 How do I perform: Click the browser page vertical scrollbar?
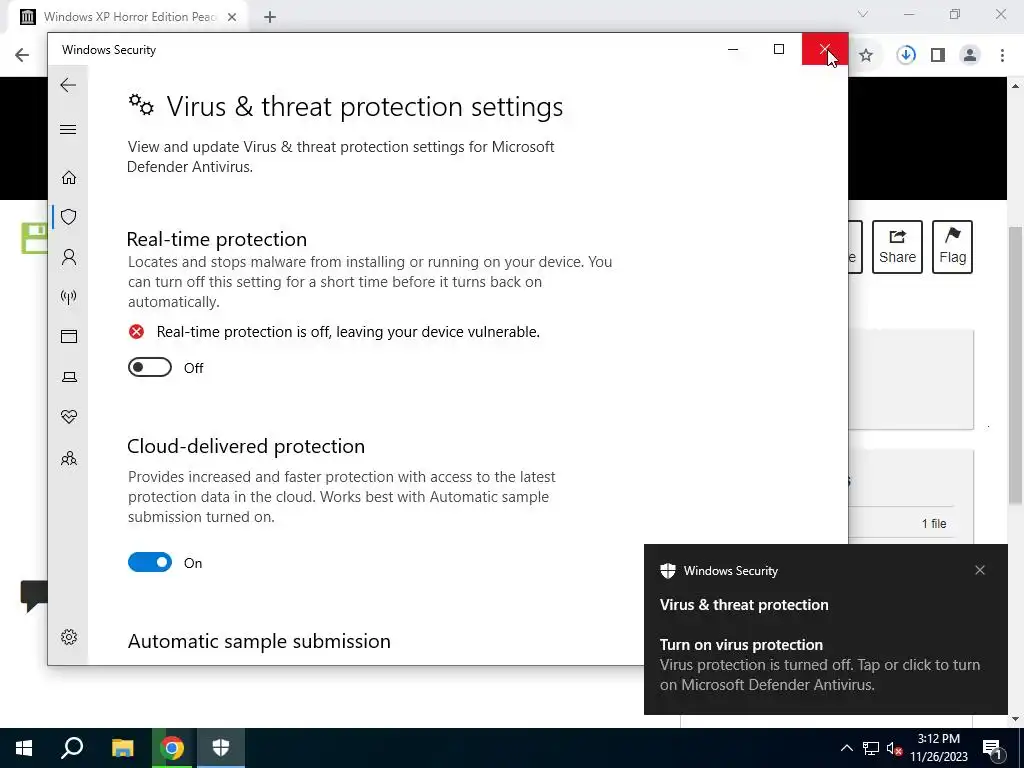(x=1016, y=366)
